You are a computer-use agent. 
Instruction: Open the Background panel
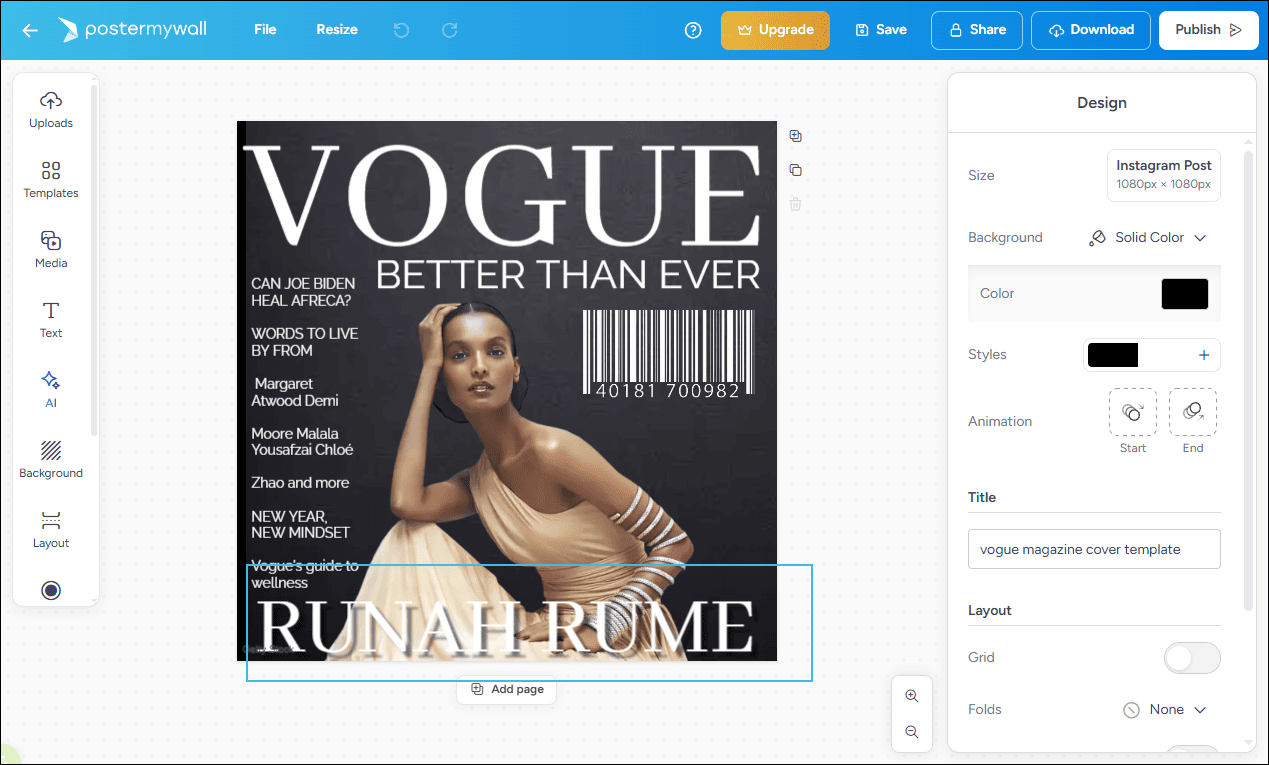click(51, 458)
